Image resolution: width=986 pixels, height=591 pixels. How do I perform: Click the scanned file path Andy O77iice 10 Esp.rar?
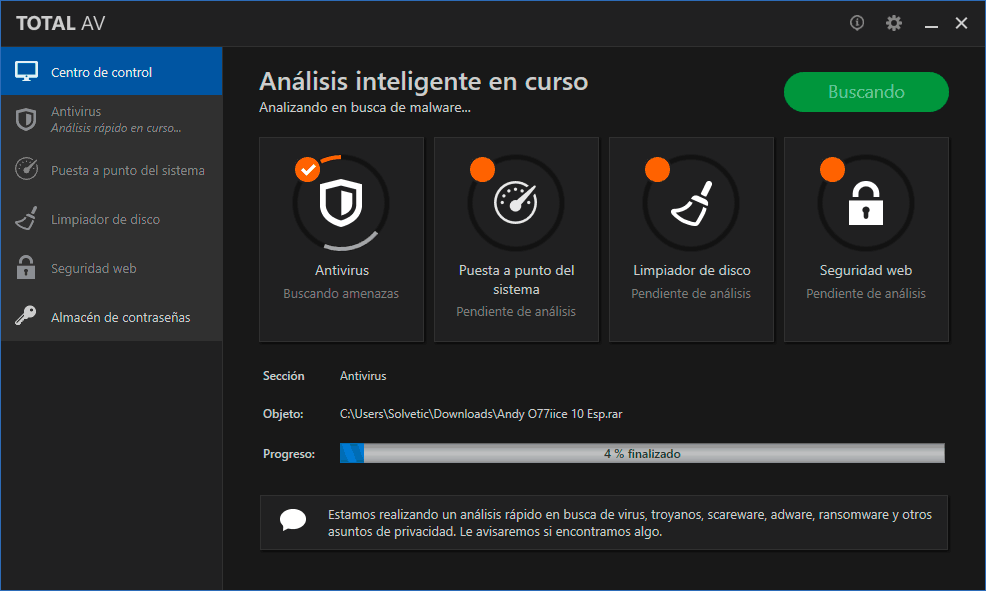pyautogui.click(x=481, y=414)
